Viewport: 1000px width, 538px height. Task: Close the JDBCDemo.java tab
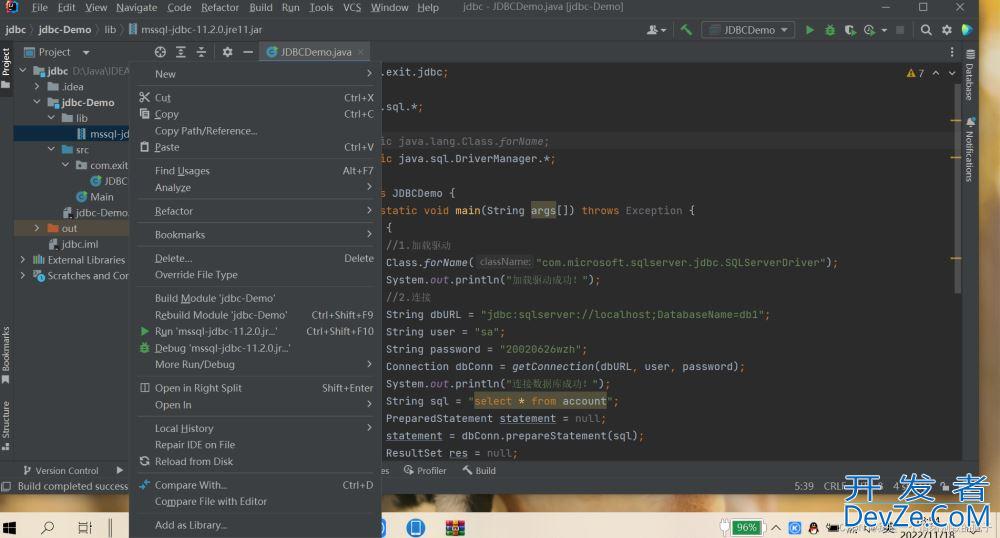(x=361, y=52)
